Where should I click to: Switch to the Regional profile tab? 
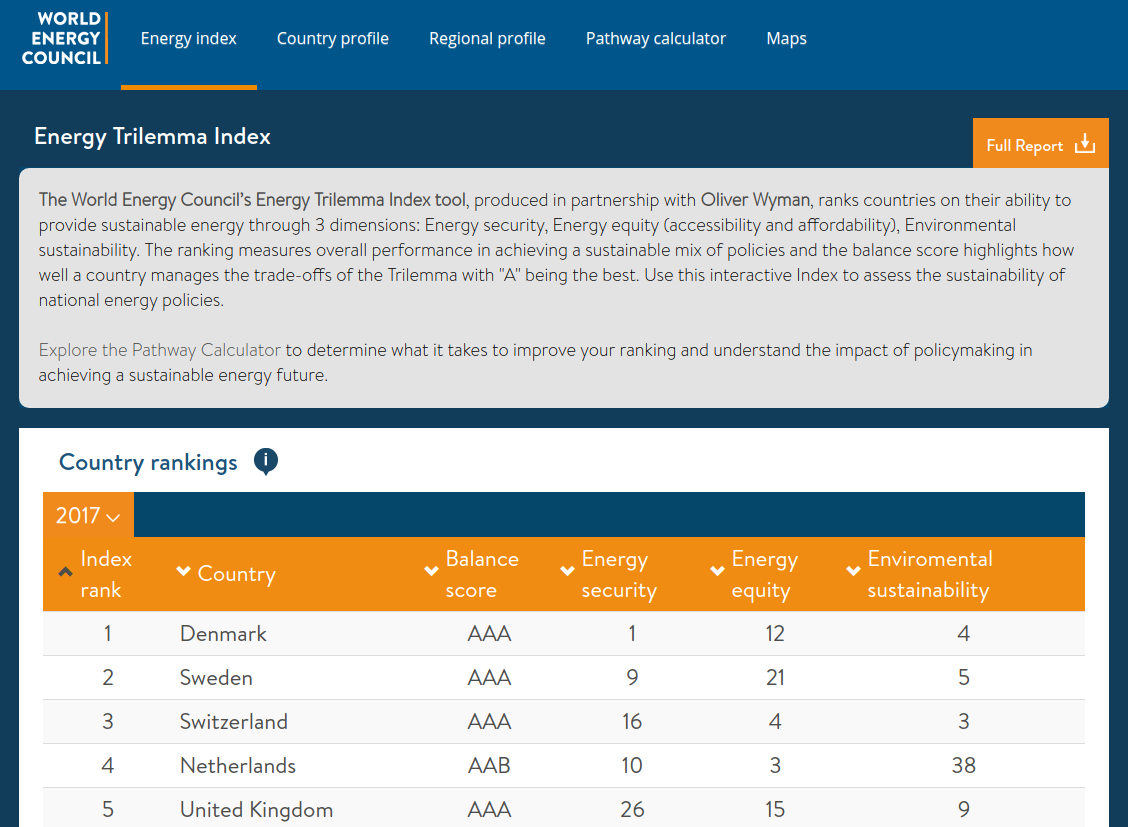487,39
